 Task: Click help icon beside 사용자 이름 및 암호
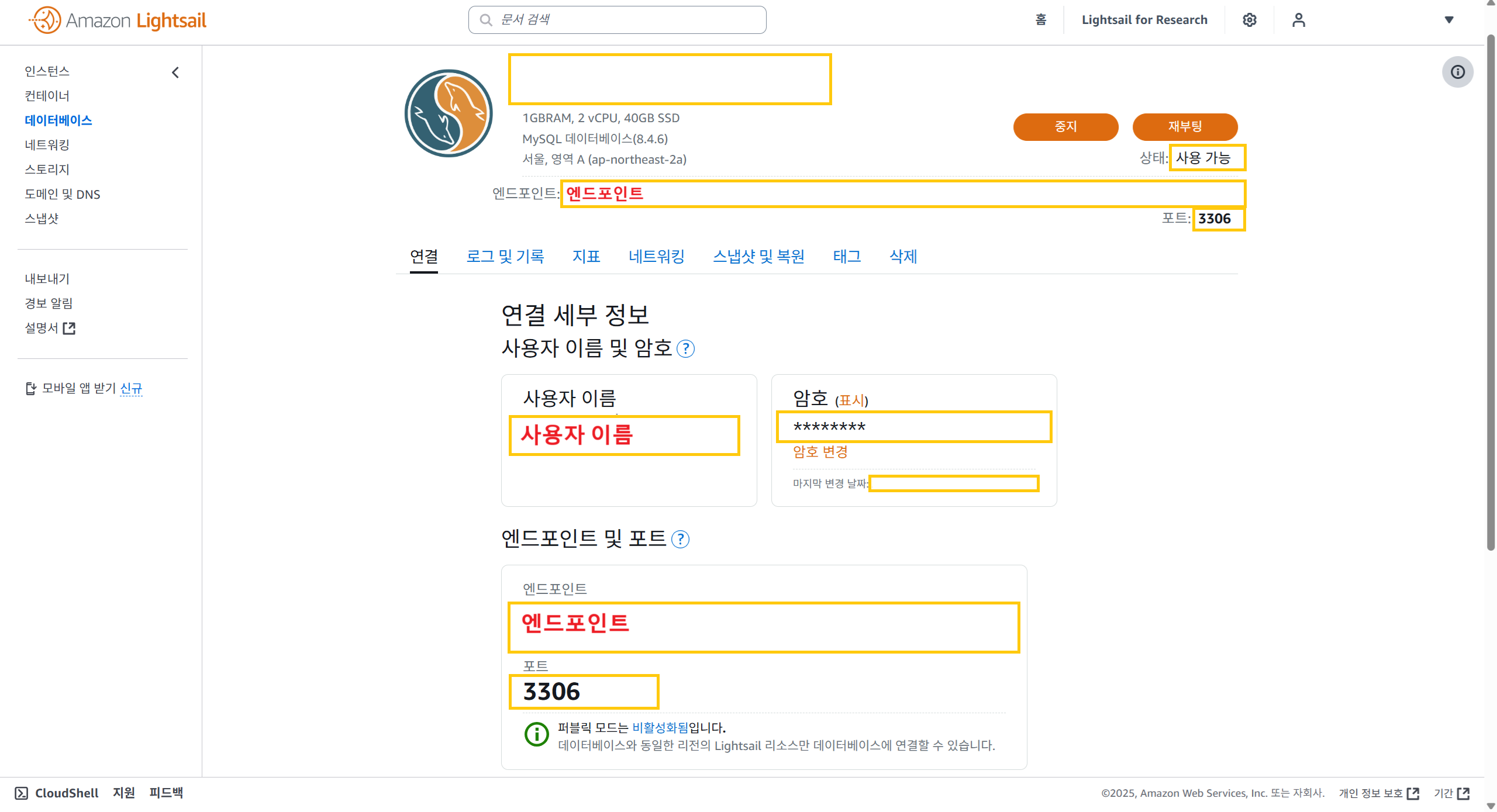(x=685, y=349)
